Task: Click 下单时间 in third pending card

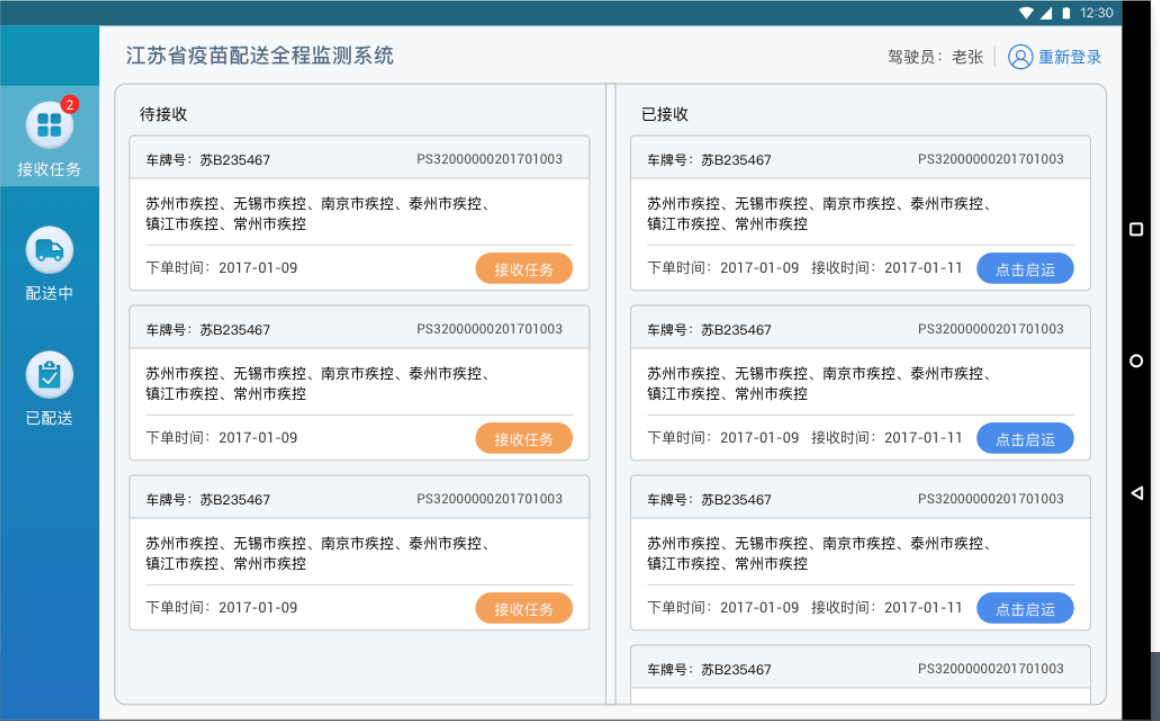Action: pos(221,608)
